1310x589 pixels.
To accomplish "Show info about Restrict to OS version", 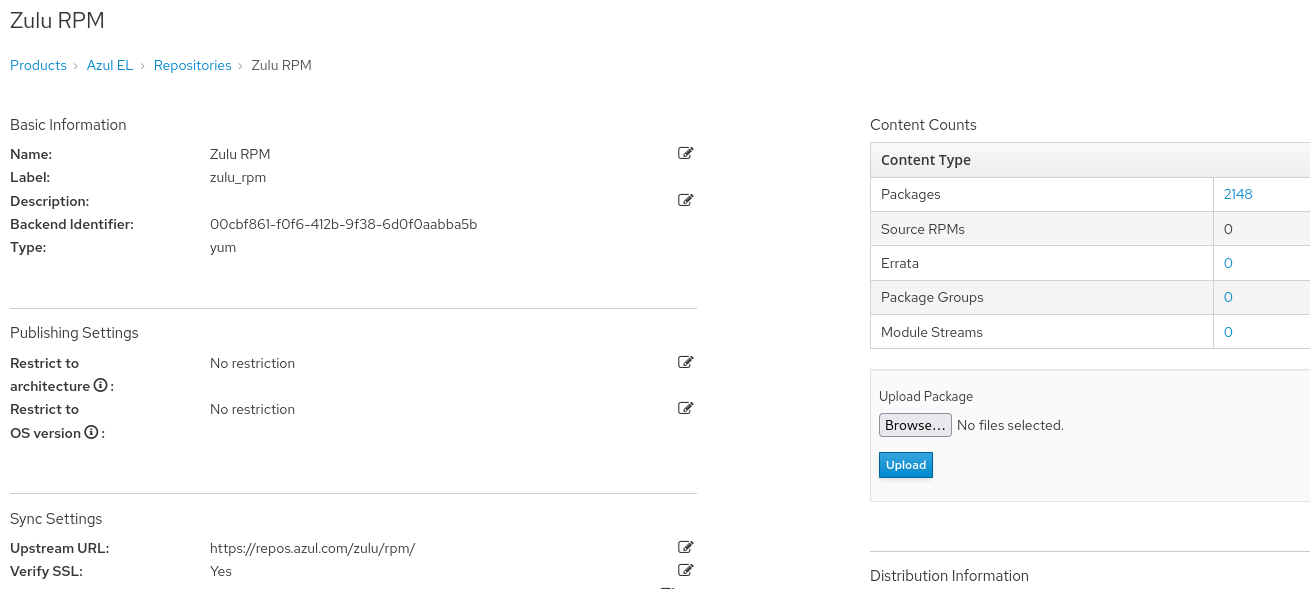I will click(91, 433).
